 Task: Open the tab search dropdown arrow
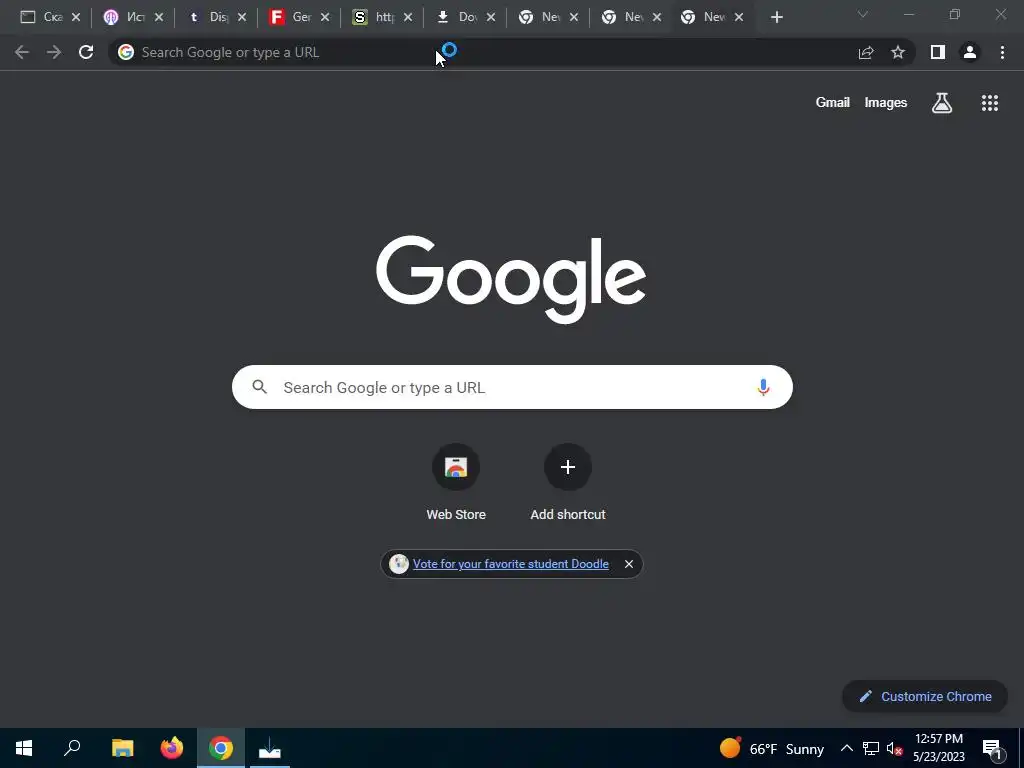coord(863,14)
